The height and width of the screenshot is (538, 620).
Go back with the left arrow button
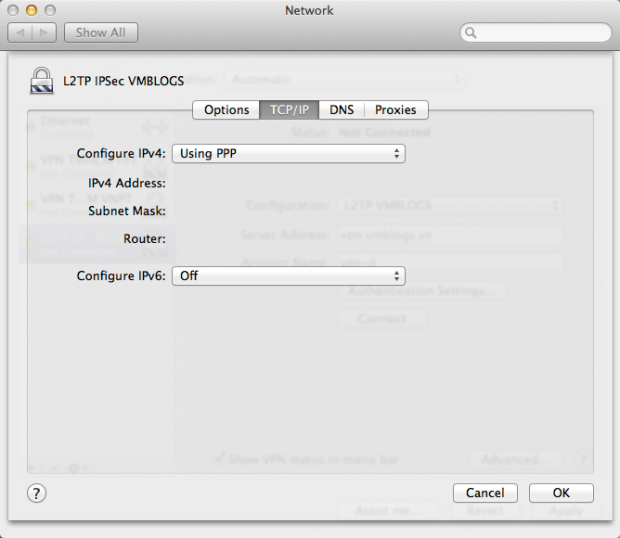click(20, 32)
